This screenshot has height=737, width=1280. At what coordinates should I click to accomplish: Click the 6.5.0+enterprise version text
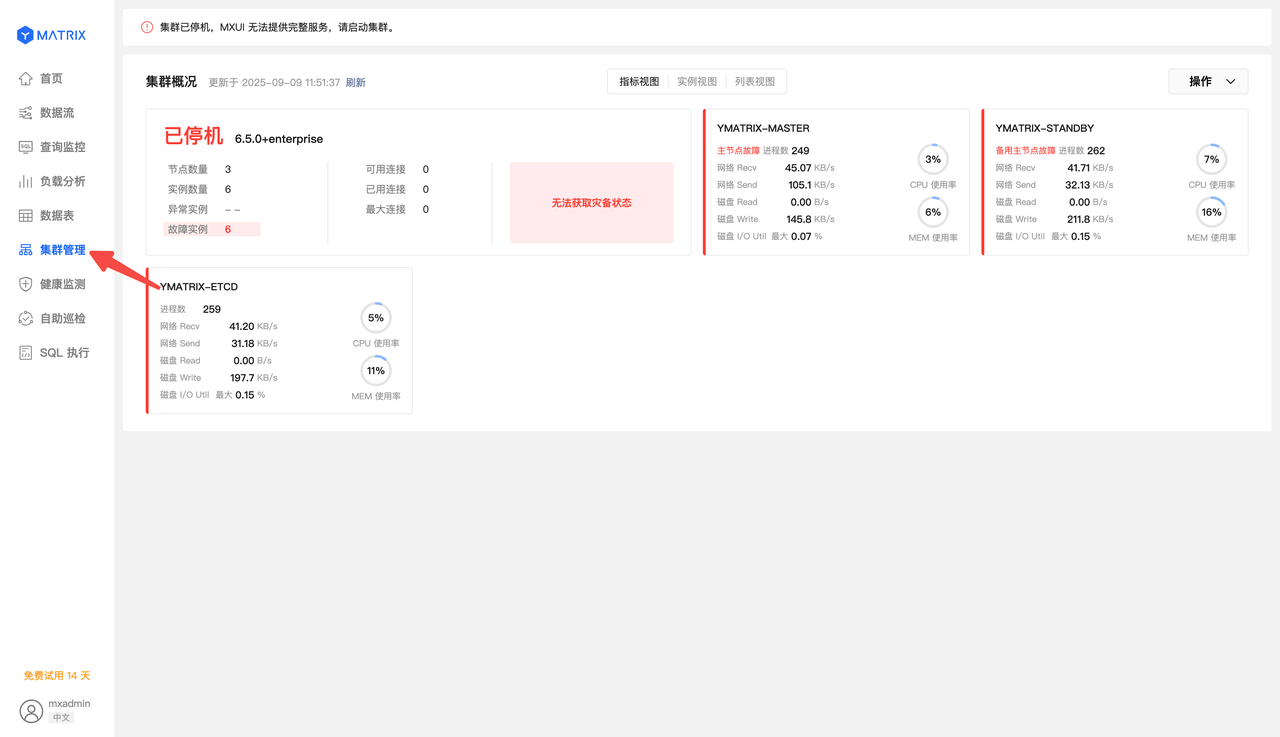click(x=279, y=139)
